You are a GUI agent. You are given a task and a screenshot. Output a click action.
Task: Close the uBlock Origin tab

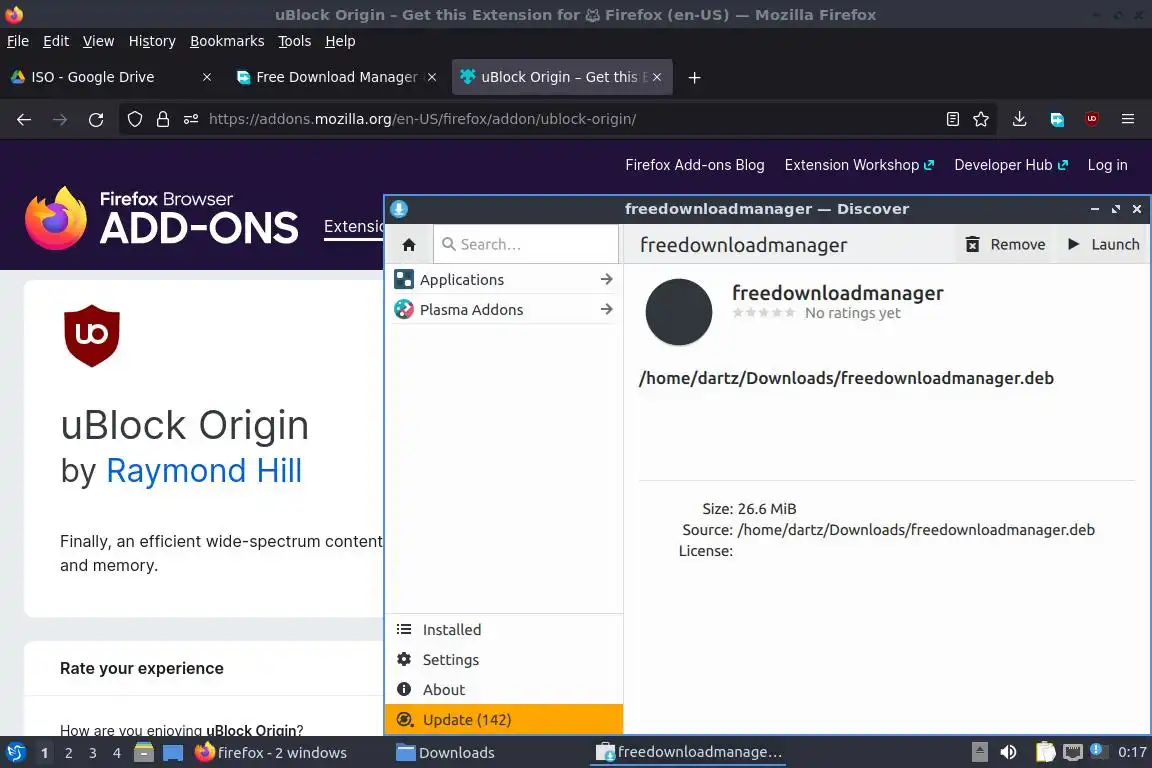[657, 77]
